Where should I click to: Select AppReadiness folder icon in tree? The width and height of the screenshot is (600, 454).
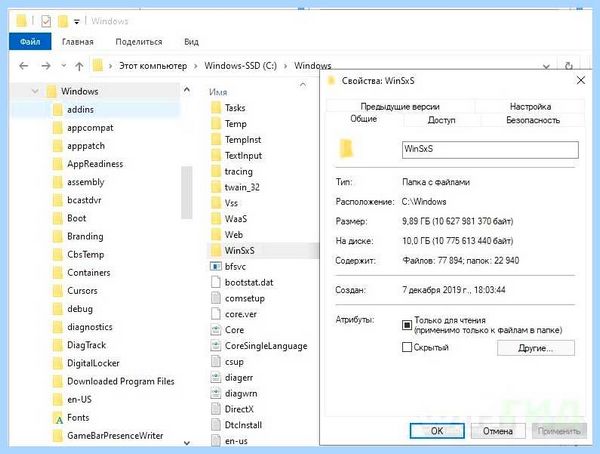point(57,164)
